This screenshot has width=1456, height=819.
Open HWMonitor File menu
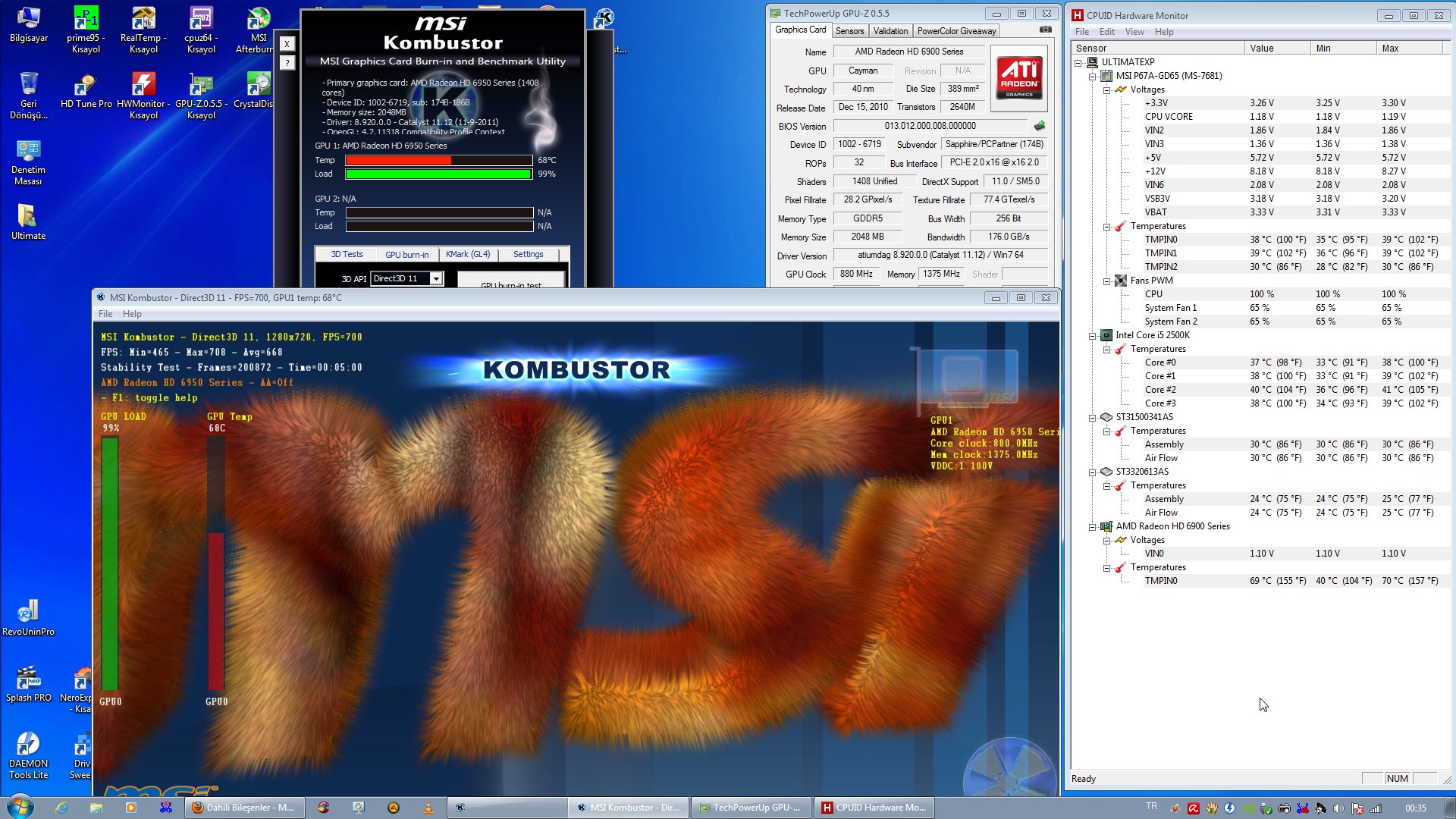(1082, 32)
